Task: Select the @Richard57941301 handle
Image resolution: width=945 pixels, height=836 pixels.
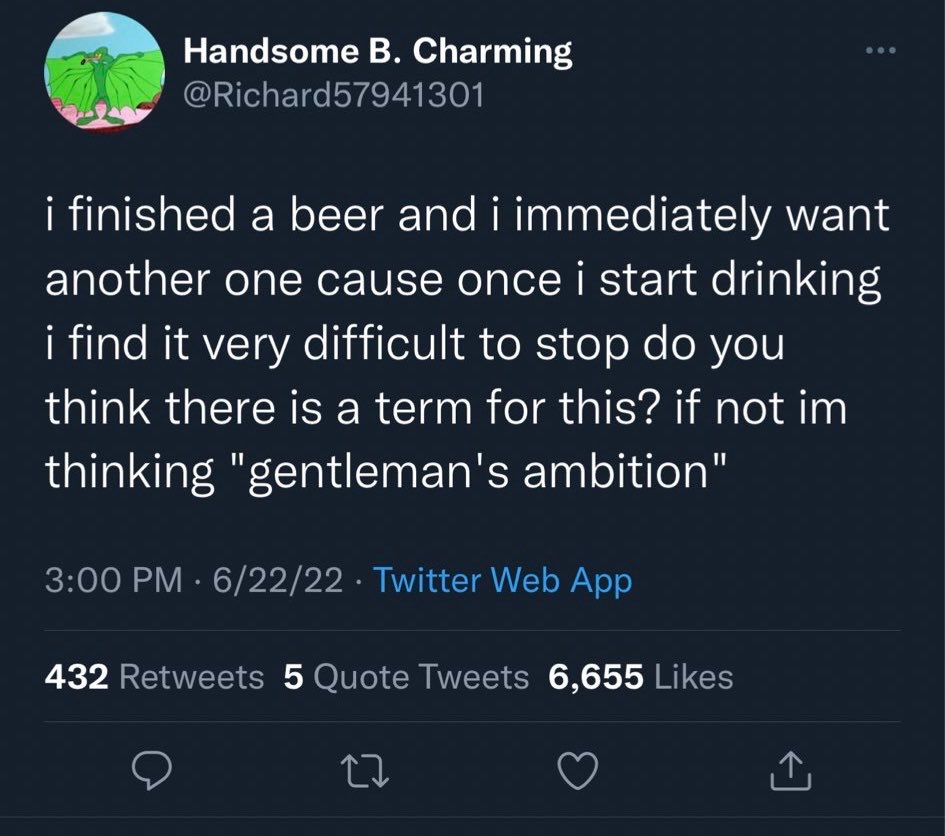Action: [333, 95]
